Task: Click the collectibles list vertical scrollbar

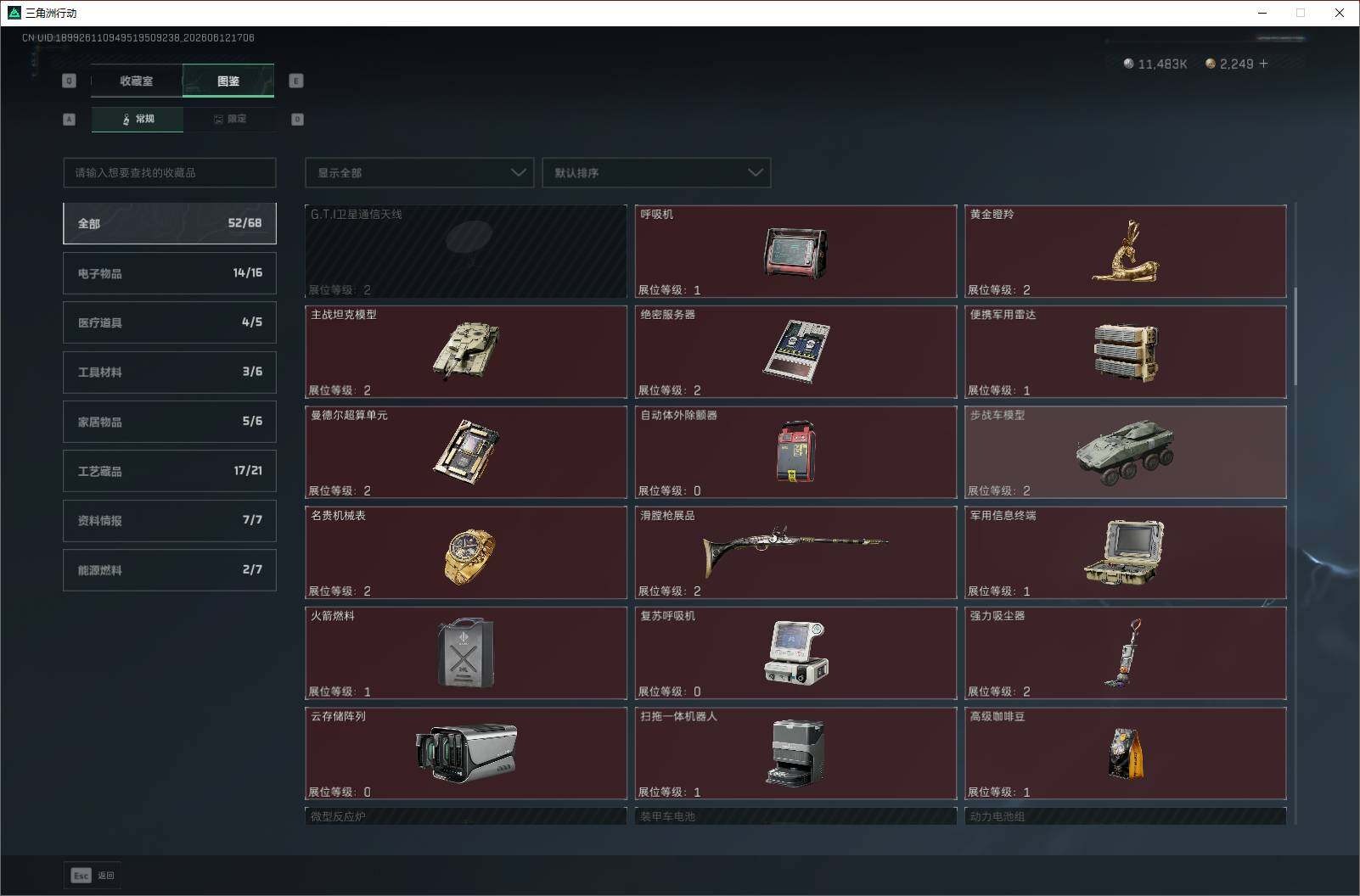Action: click(x=1295, y=336)
